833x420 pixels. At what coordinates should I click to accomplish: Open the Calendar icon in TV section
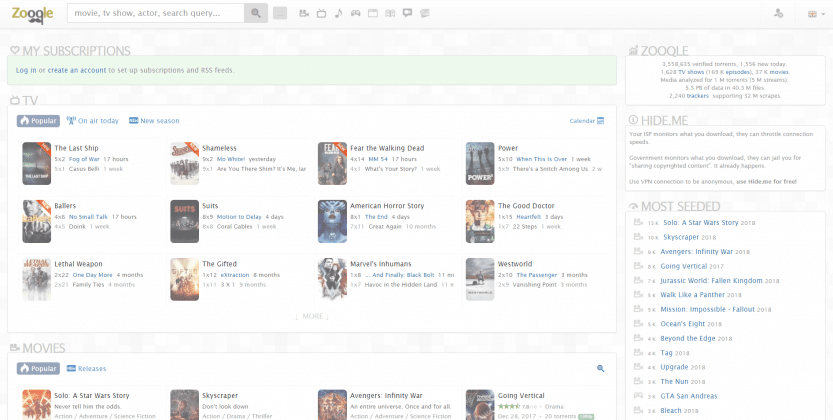point(600,121)
